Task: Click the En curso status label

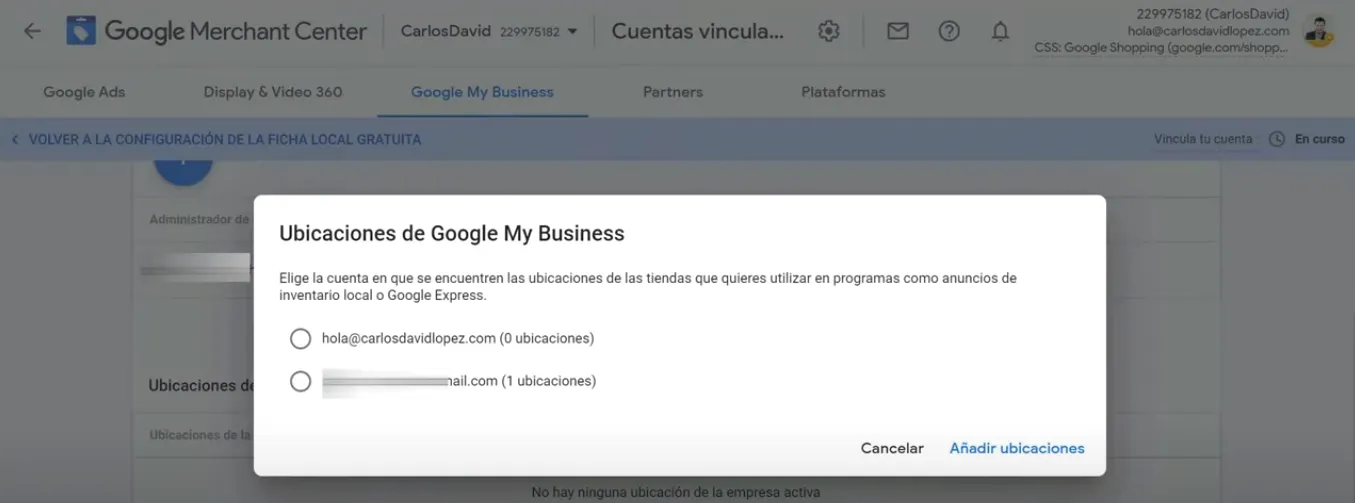Action: click(x=1320, y=139)
